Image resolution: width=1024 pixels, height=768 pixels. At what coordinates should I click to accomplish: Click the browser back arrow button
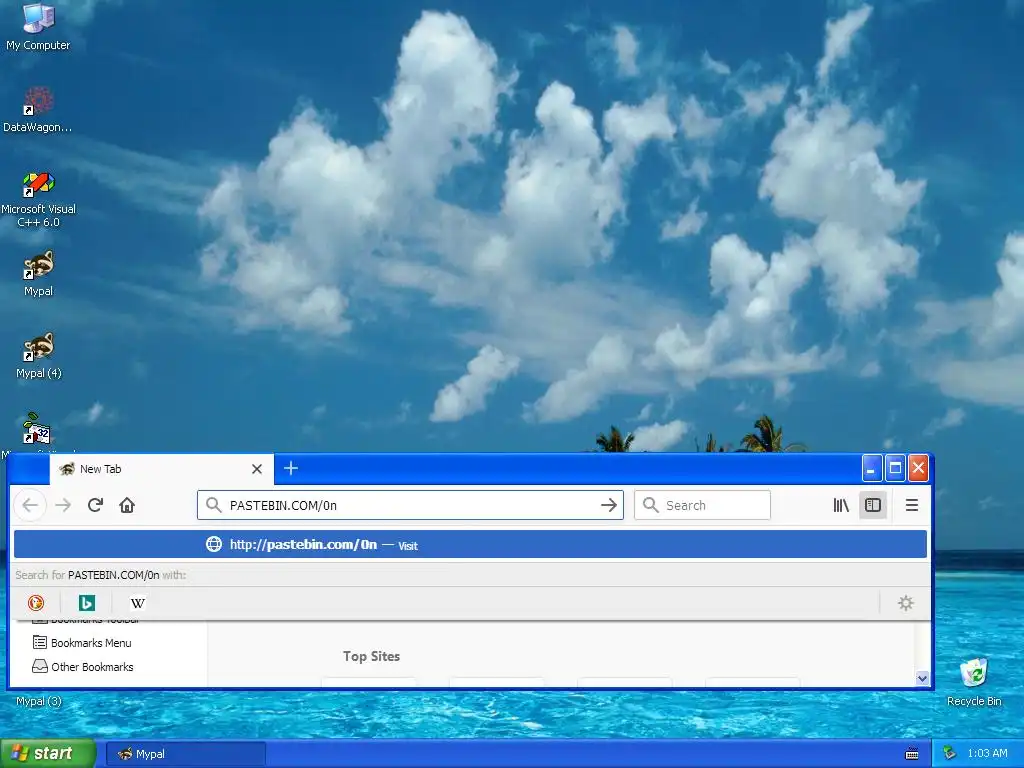click(x=30, y=505)
